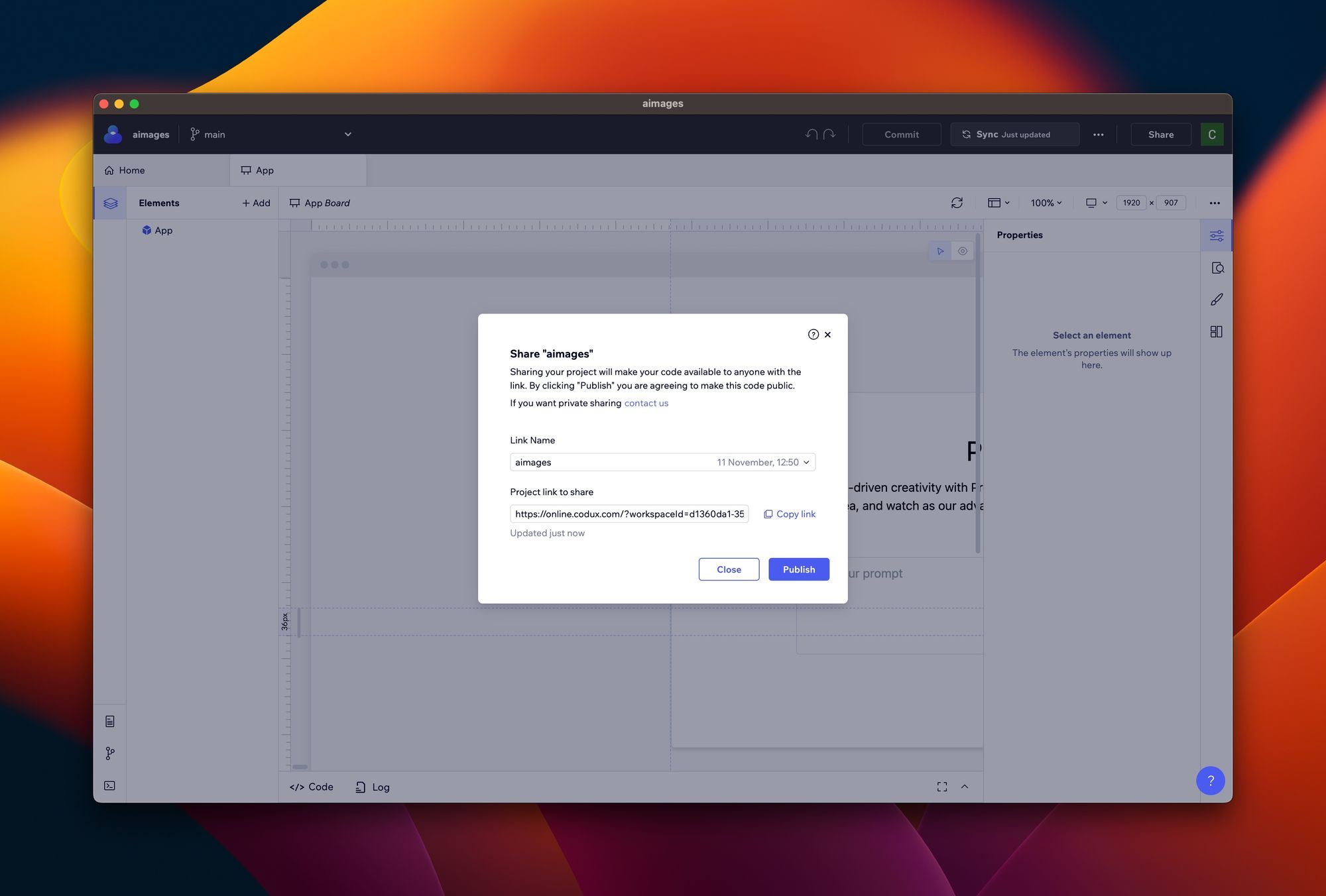Expand the Link Name date dropdown
This screenshot has height=896, width=1326.
coord(806,462)
